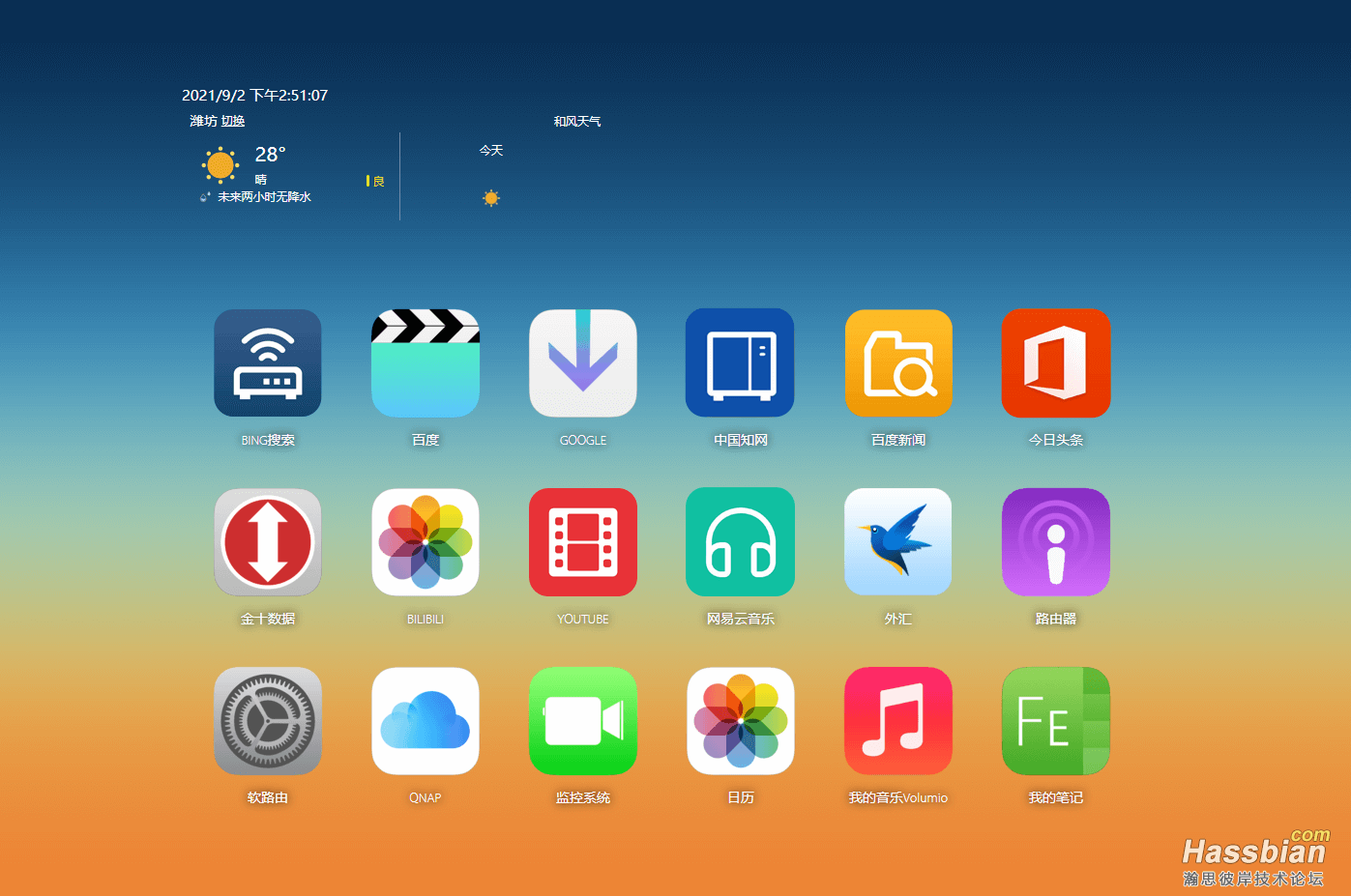
Task: Click the 监控系统 label text
Action: pyautogui.click(x=583, y=797)
